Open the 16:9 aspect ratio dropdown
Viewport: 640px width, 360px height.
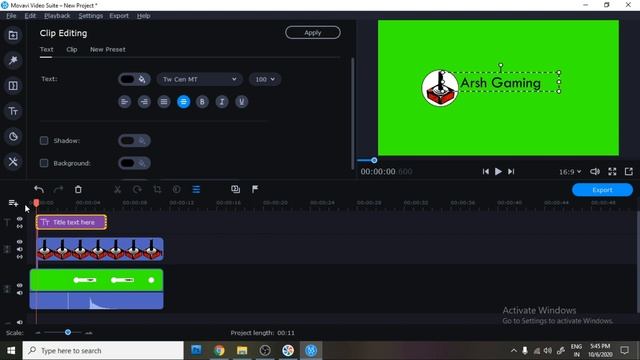pyautogui.click(x=570, y=172)
